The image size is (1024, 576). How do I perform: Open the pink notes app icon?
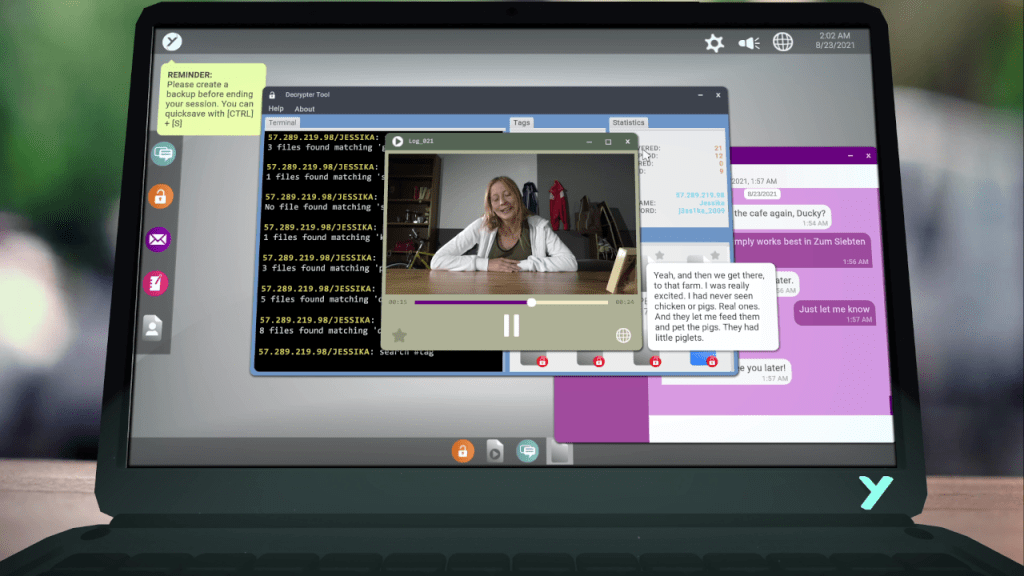click(156, 283)
